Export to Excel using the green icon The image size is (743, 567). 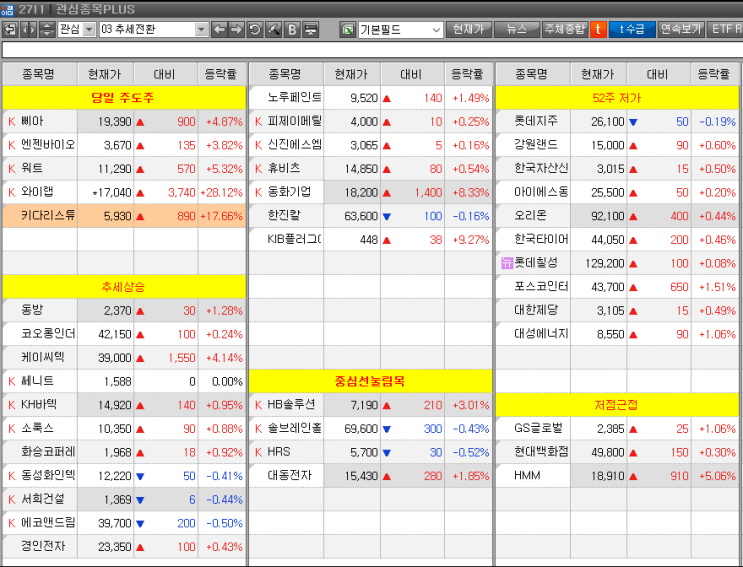point(348,29)
